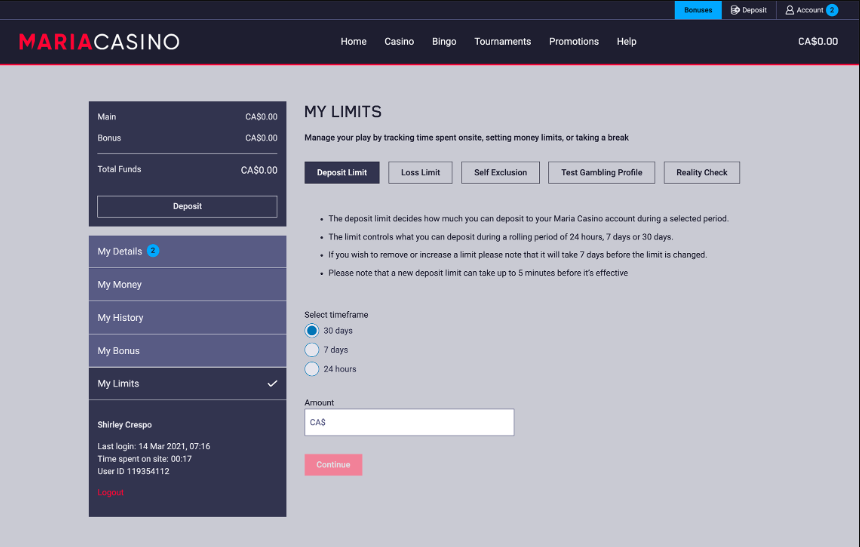Viewport: 860px width, 547px height.
Task: Open the Bonuses button in top bar
Action: click(698, 10)
